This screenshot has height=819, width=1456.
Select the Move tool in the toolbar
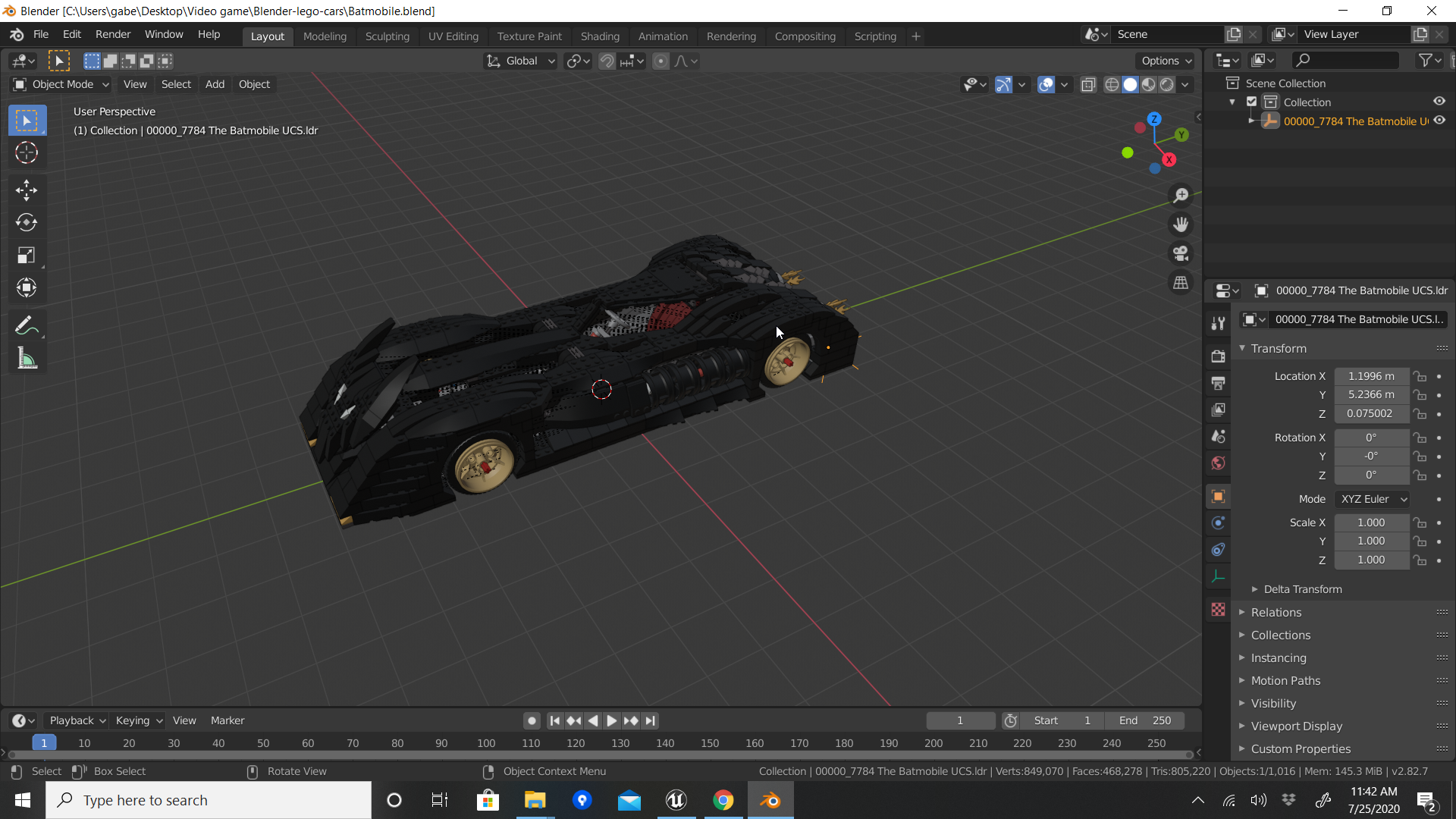(27, 190)
